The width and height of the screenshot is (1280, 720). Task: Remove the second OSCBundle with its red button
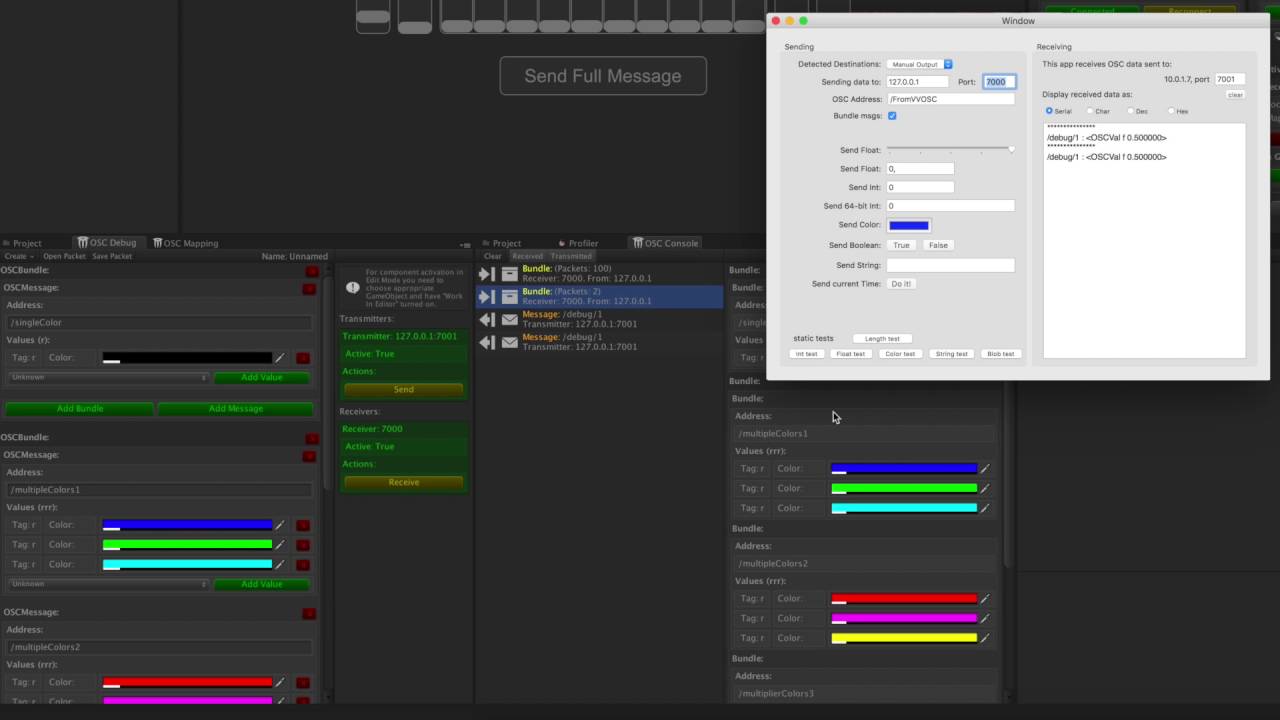pyautogui.click(x=312, y=438)
